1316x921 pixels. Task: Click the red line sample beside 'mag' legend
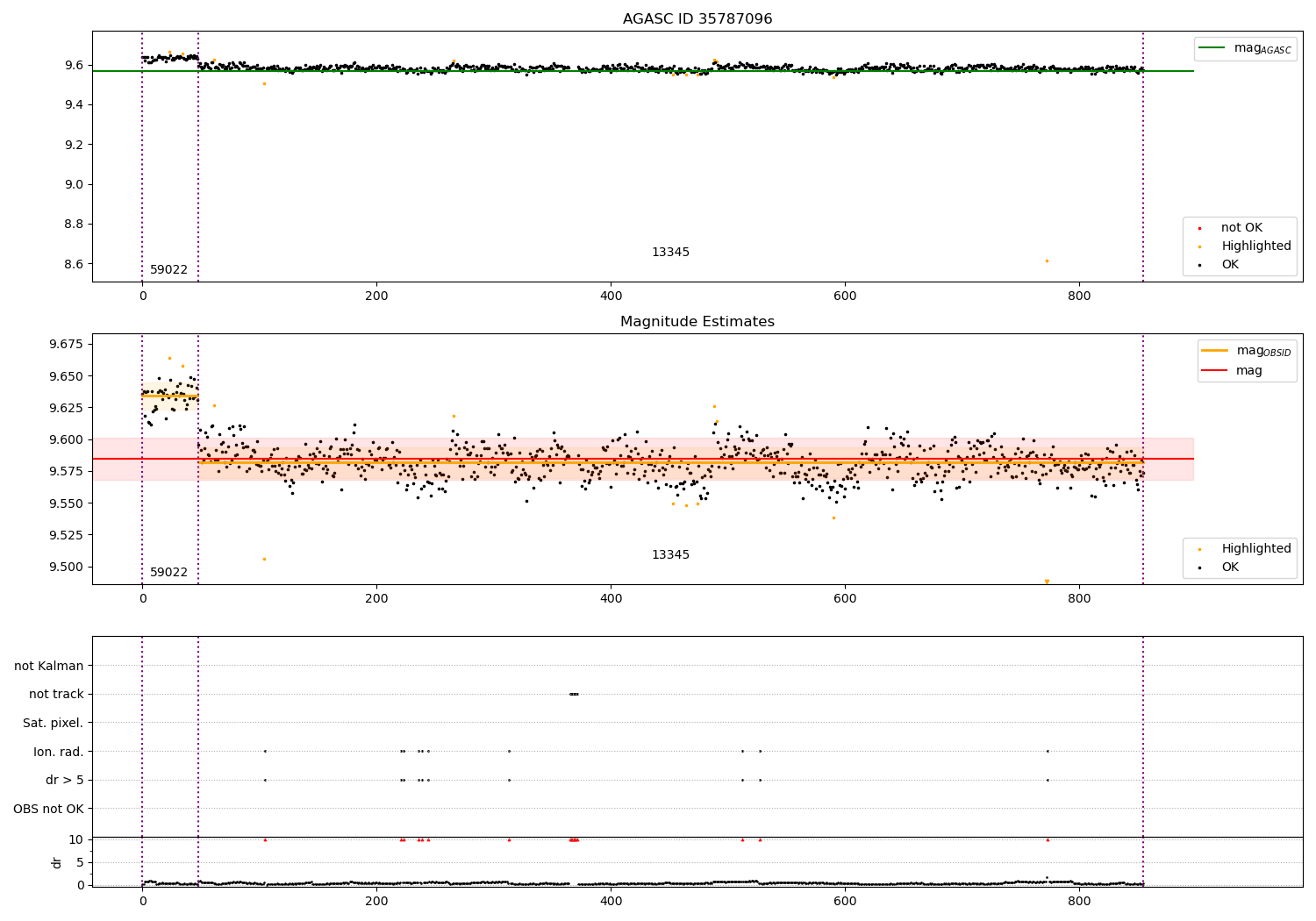(1215, 371)
